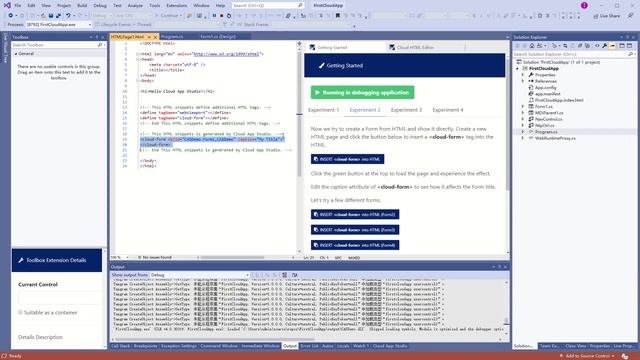Image resolution: width=640 pixels, height=360 pixels.
Task: Click the clear-all icon in Output window toolbar
Action: (x=284, y=275)
